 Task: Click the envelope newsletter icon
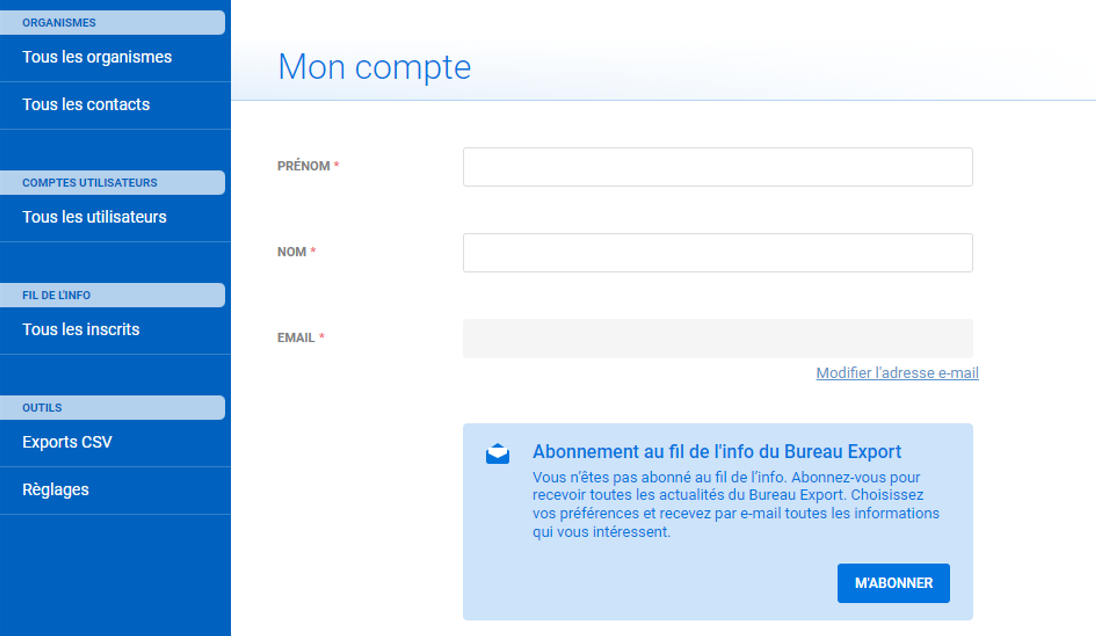pos(497,454)
